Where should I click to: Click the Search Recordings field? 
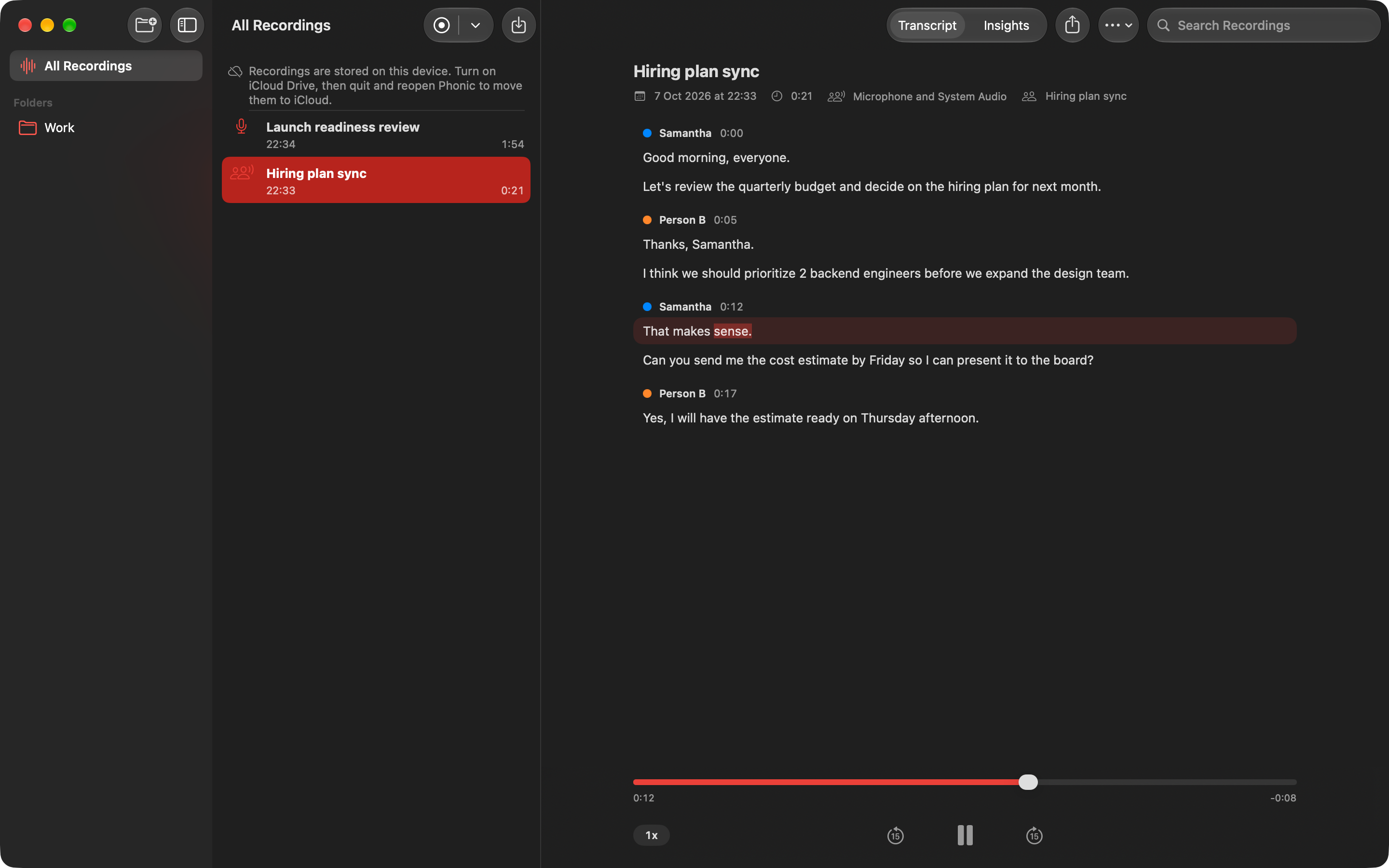1263,25
